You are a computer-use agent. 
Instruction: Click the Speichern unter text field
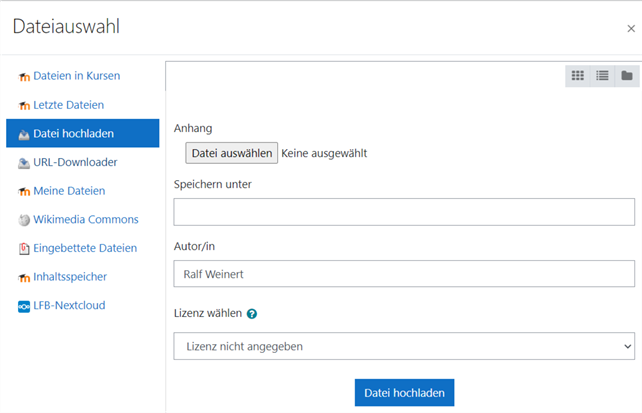pos(404,212)
